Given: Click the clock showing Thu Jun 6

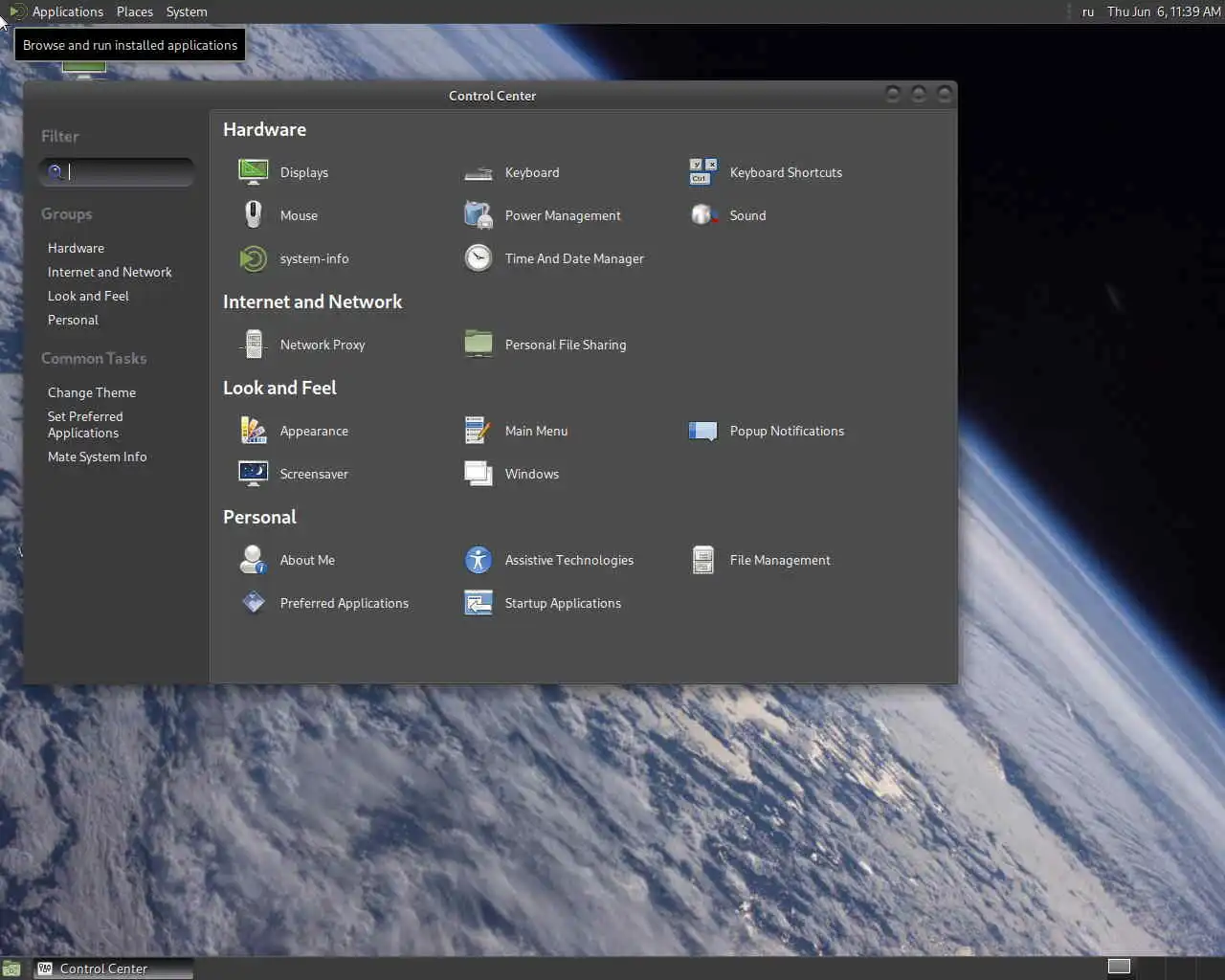Looking at the screenshot, I should coord(1164,11).
